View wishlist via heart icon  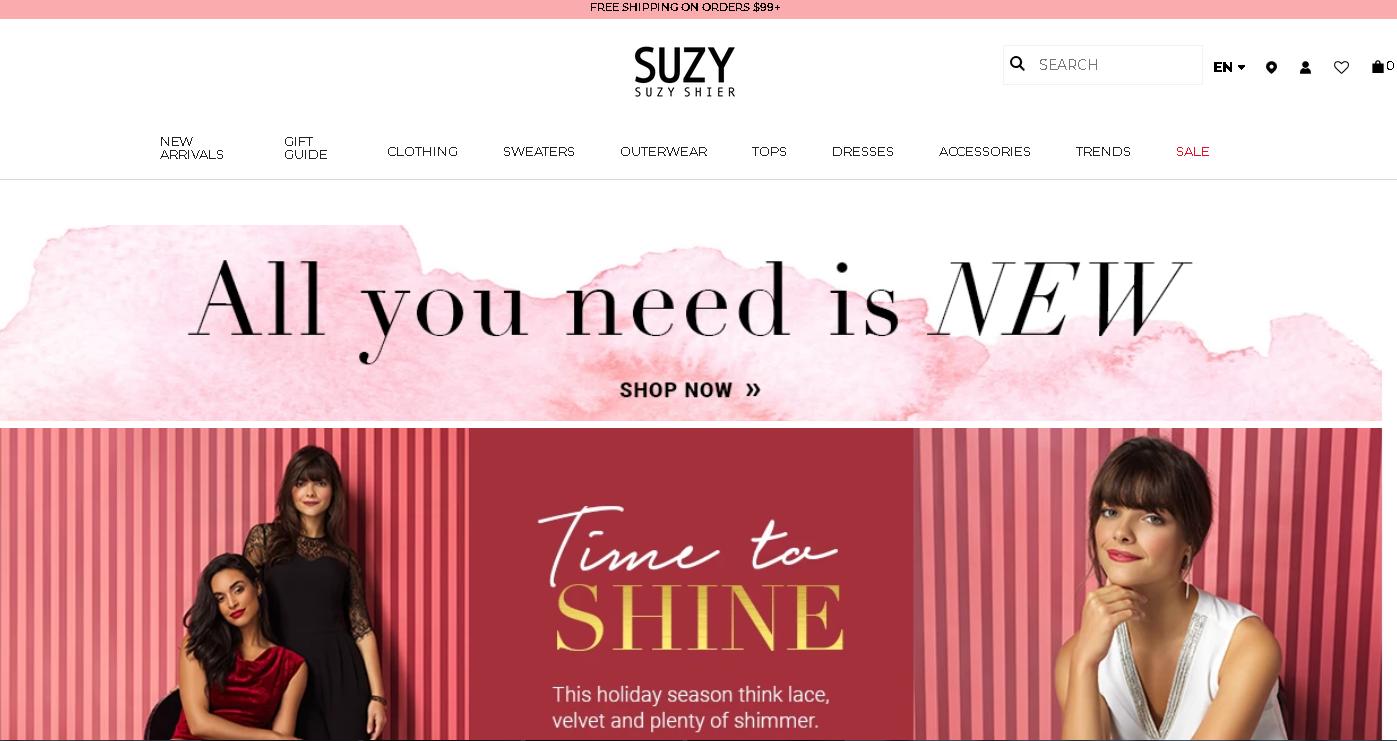(1341, 67)
